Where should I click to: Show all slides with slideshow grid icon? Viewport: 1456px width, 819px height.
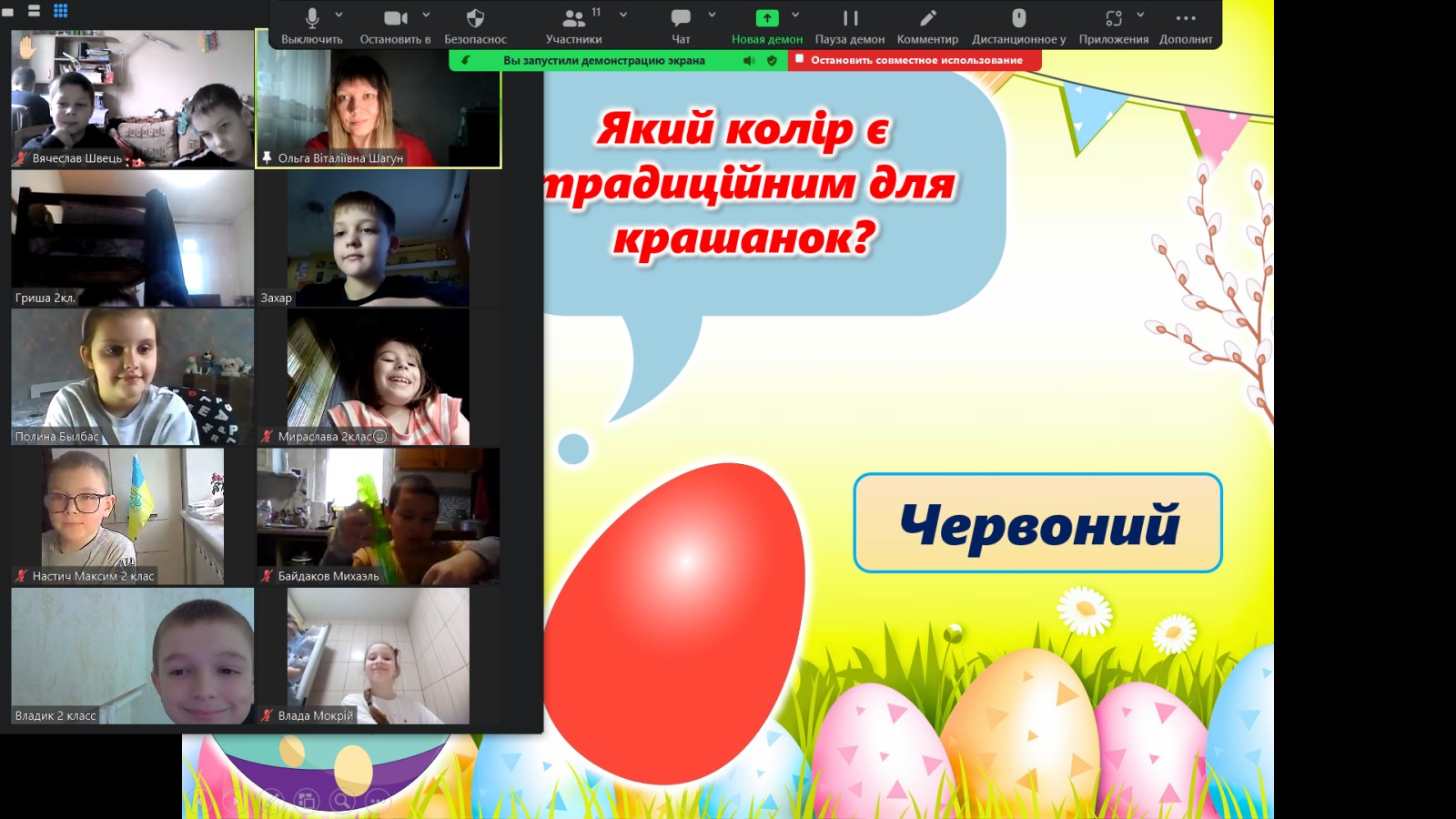307,801
